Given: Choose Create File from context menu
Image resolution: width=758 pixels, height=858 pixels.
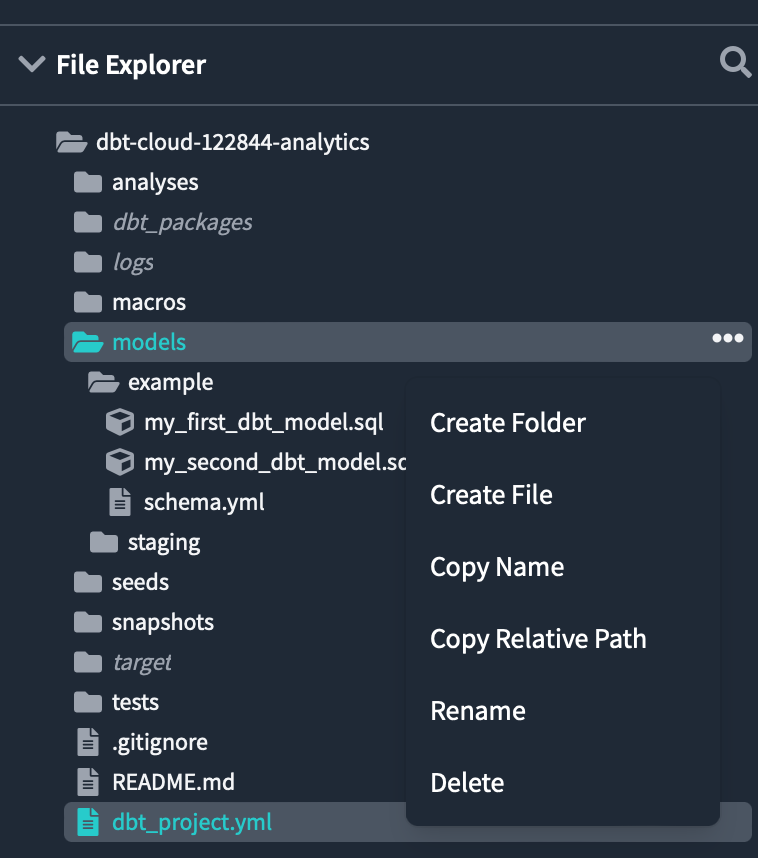Looking at the screenshot, I should 491,495.
